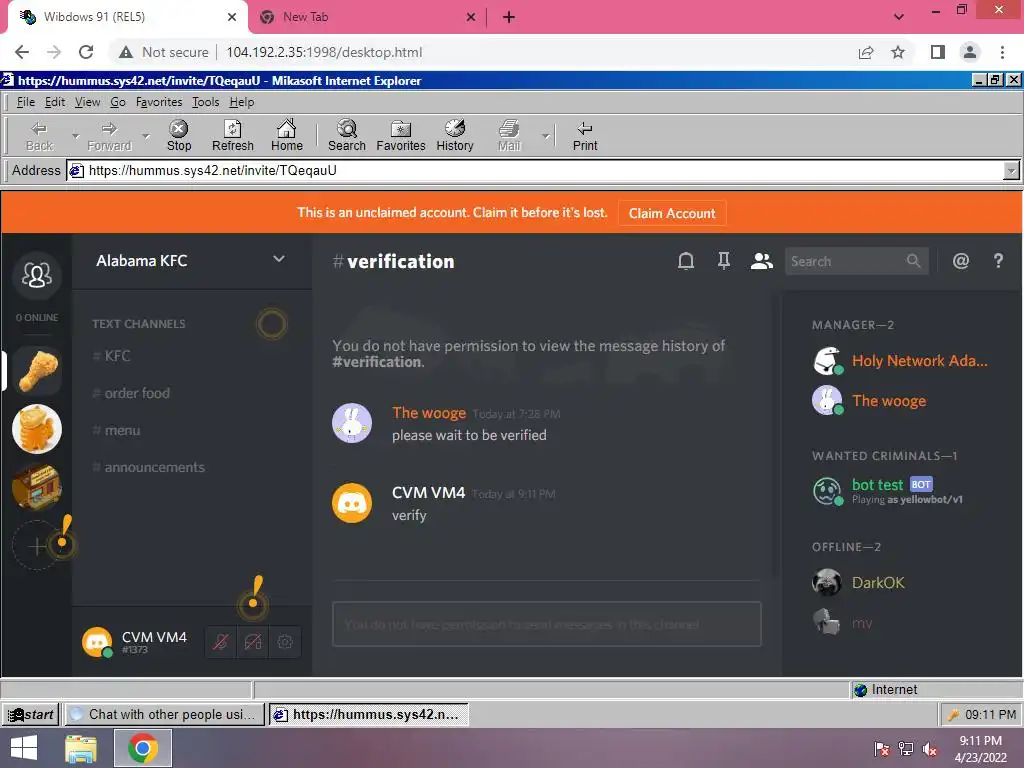Click the Discord Search field
Viewport: 1024px width, 768px height.
tap(856, 261)
